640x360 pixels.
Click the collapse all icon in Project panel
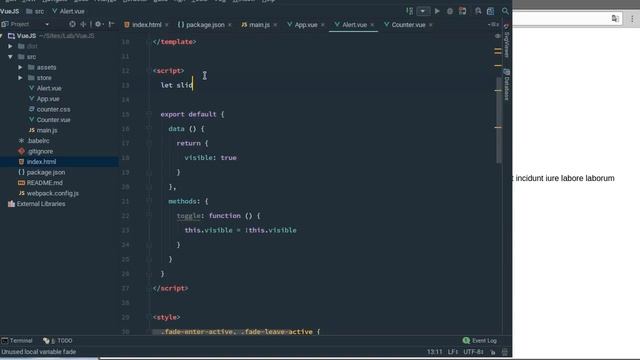point(84,24)
